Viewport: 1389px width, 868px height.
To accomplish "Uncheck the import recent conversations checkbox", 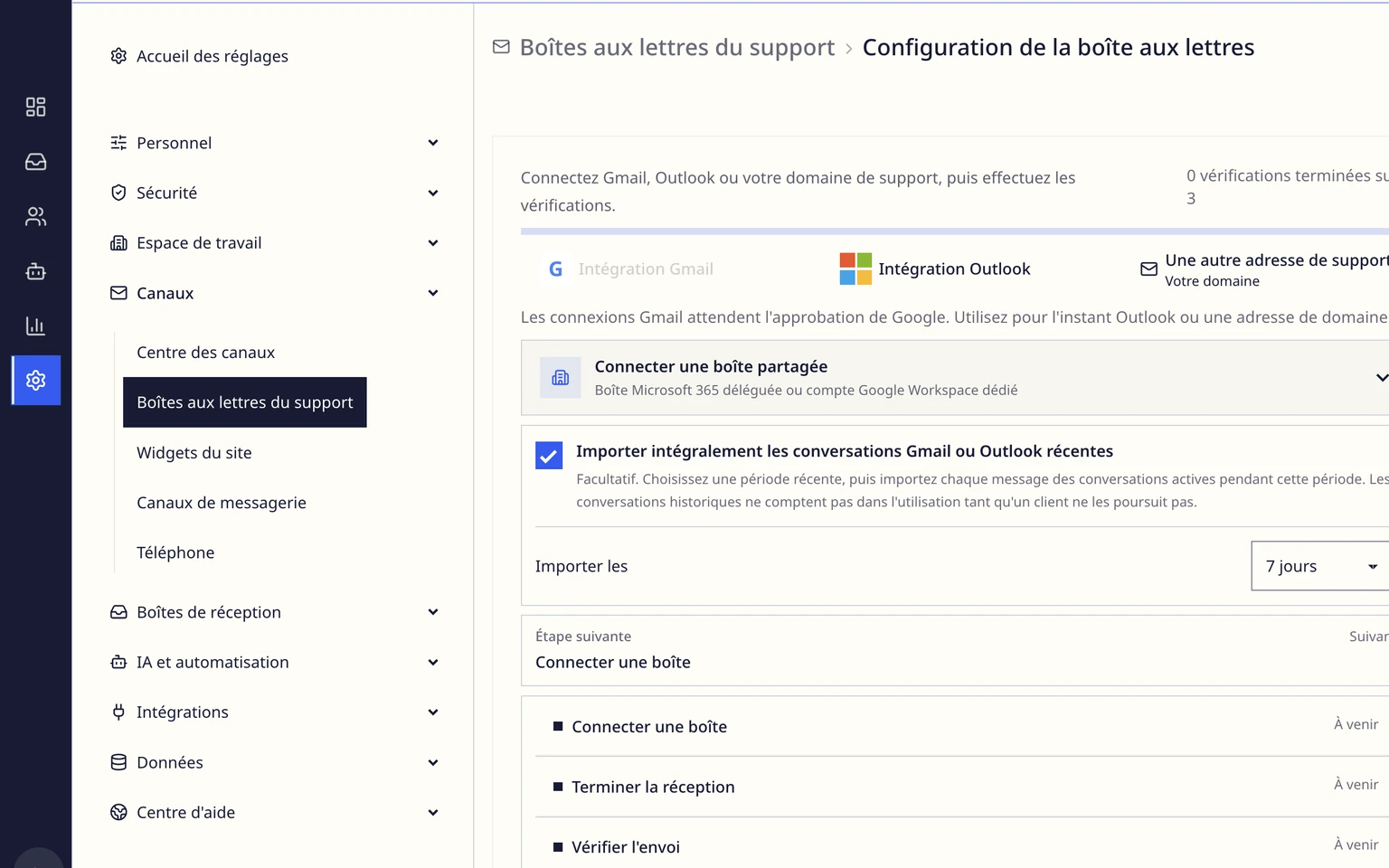I will click(549, 455).
